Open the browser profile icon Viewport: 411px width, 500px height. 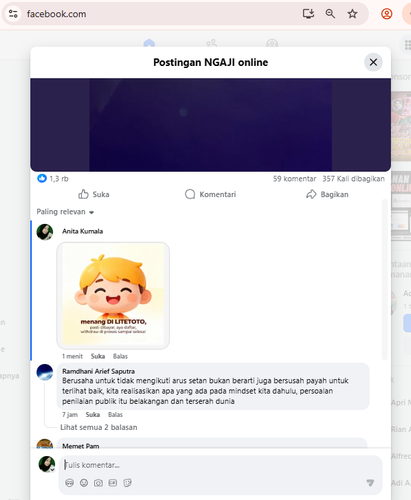(x=386, y=14)
